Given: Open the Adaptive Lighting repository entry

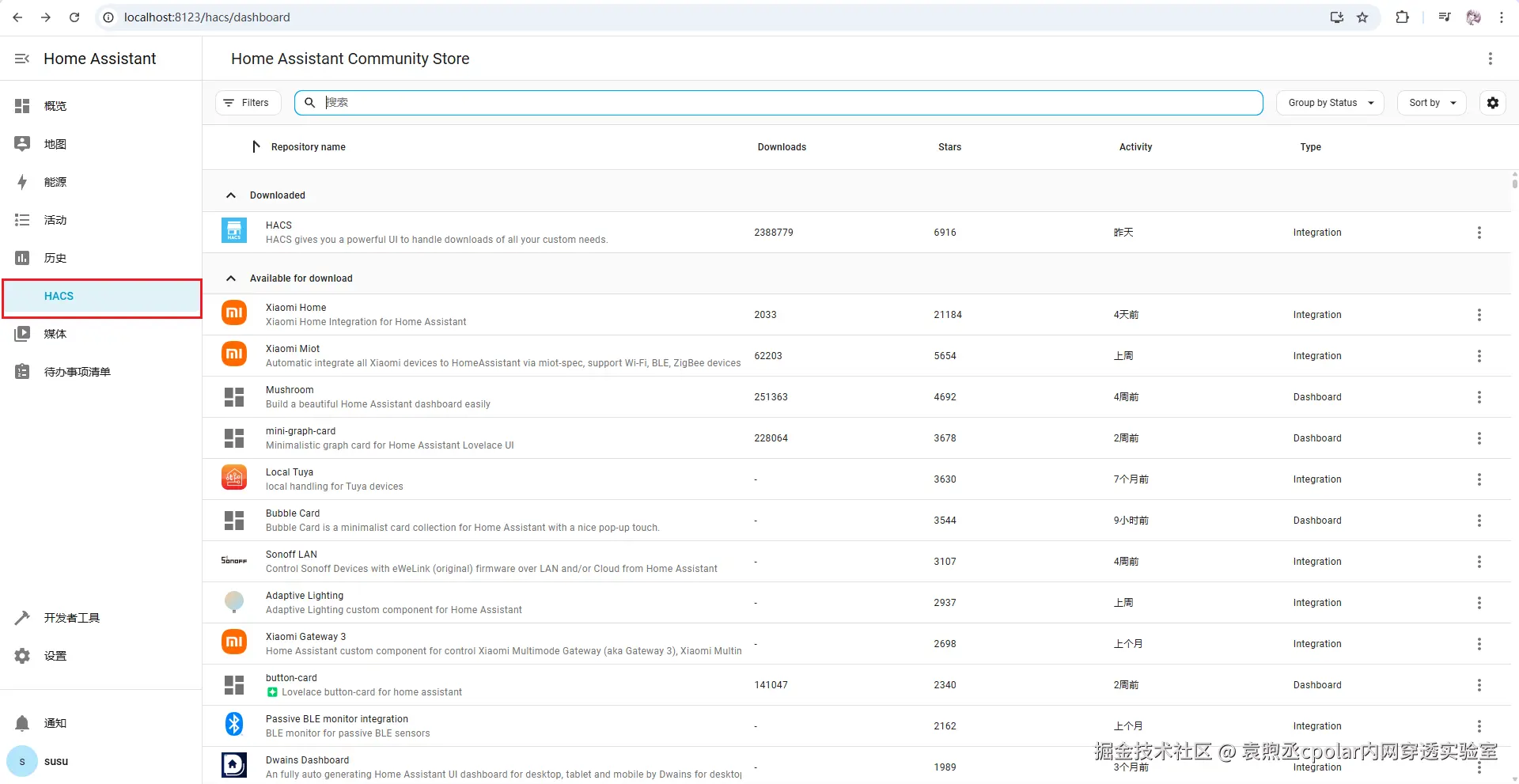Looking at the screenshot, I should [857, 603].
